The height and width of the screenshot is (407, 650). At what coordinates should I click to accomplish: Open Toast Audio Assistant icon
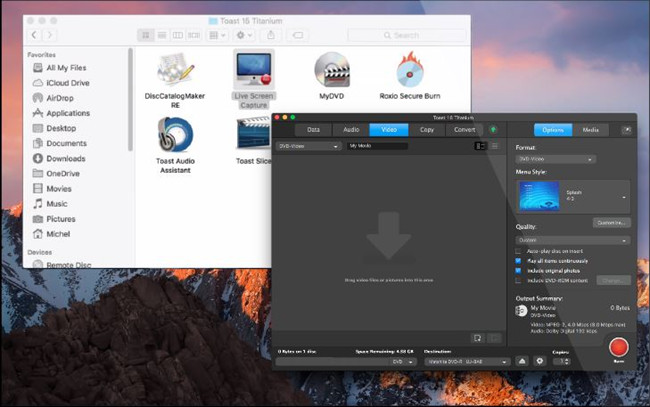tap(175, 135)
